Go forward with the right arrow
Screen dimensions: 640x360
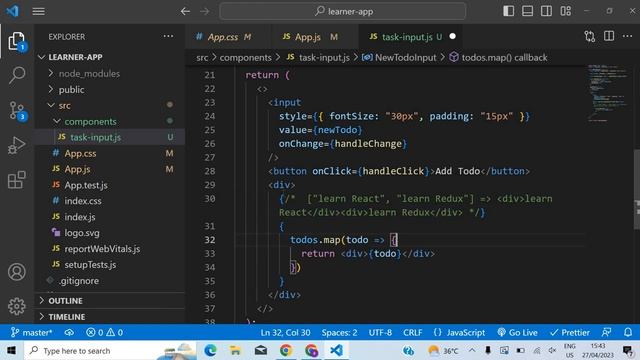click(204, 11)
